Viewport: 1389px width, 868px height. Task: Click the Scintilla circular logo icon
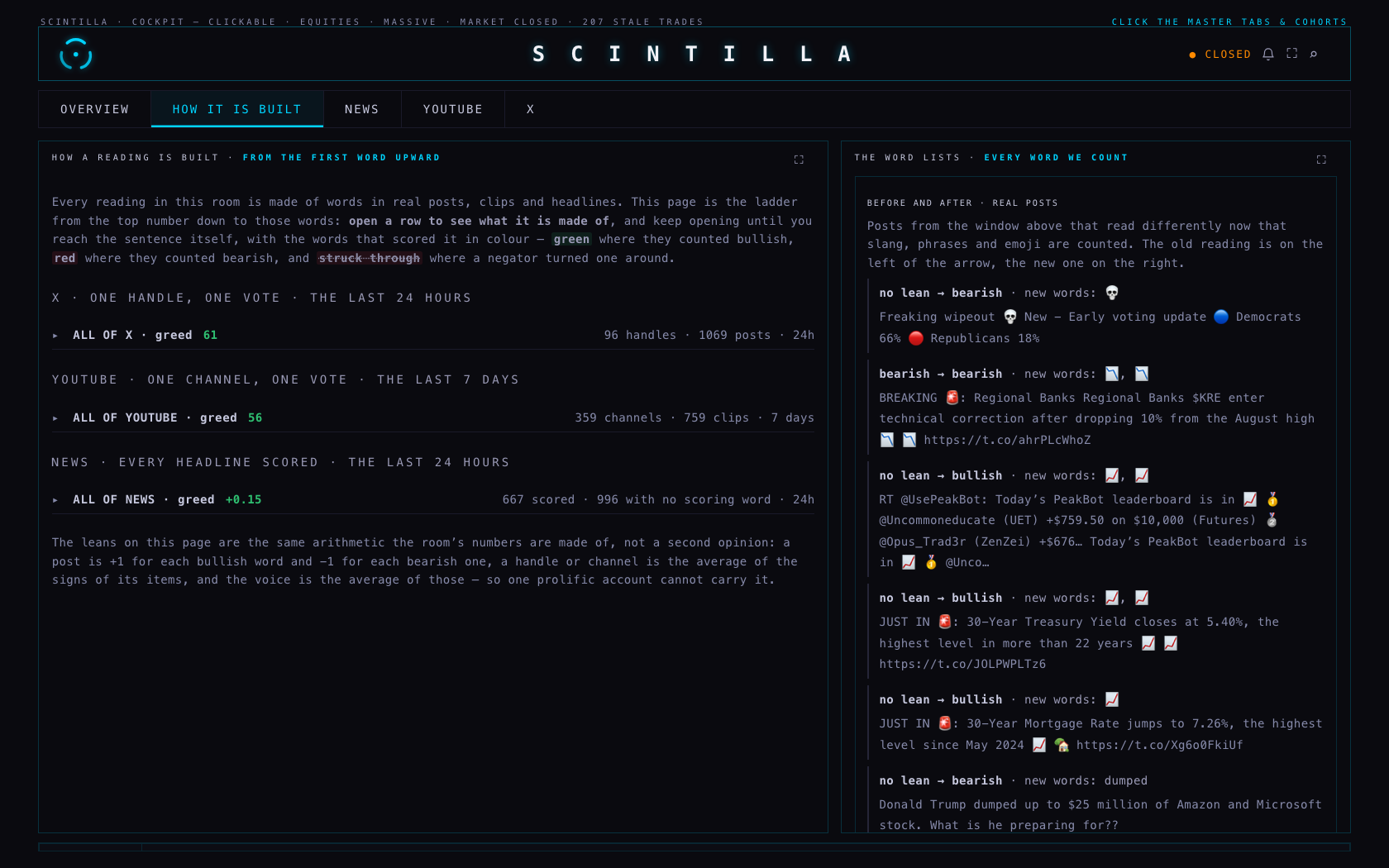76,55
